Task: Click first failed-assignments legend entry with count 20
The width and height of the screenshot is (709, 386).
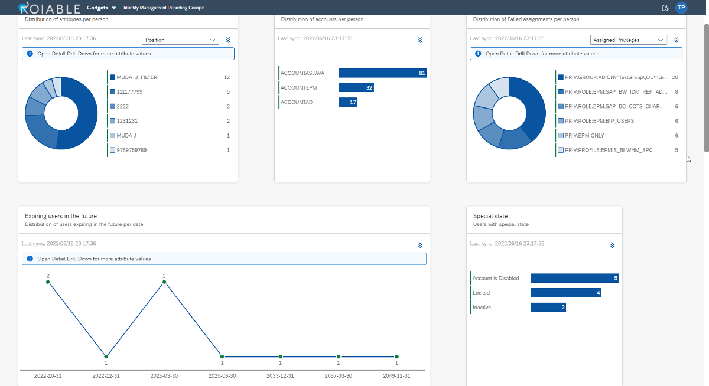Action: pos(618,77)
